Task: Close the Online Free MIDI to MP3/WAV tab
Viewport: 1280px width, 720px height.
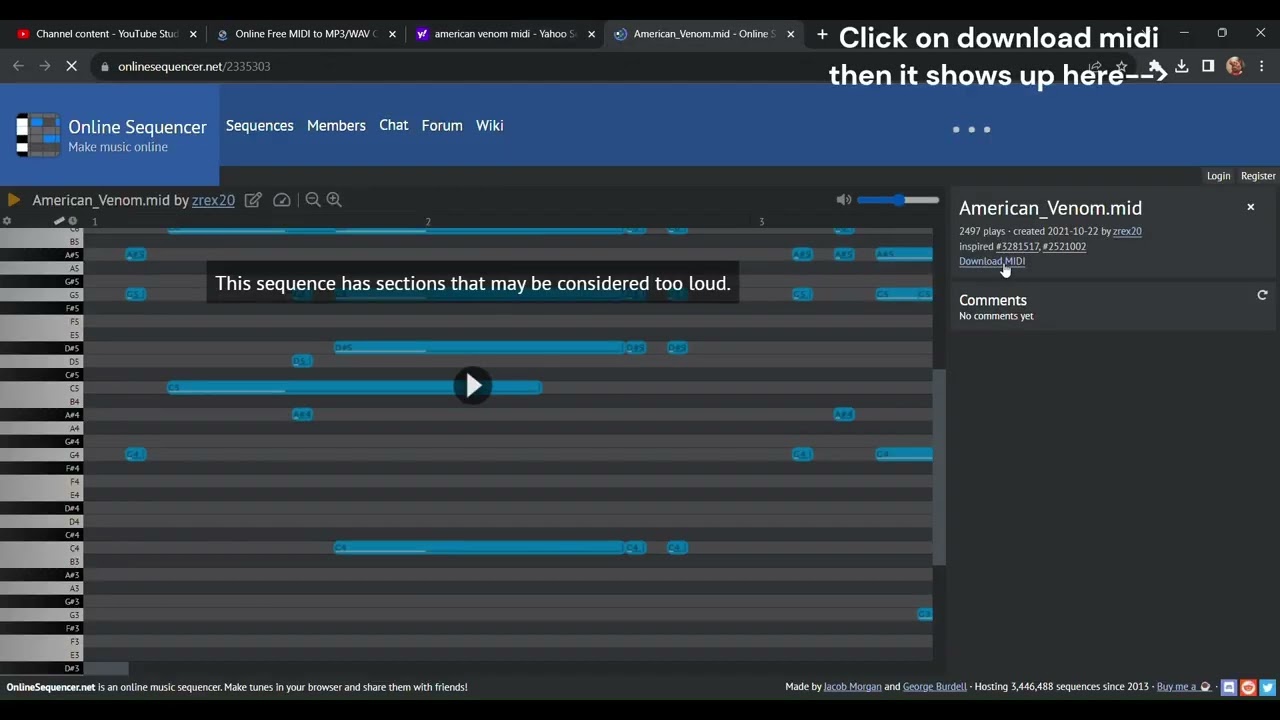Action: pos(392,34)
